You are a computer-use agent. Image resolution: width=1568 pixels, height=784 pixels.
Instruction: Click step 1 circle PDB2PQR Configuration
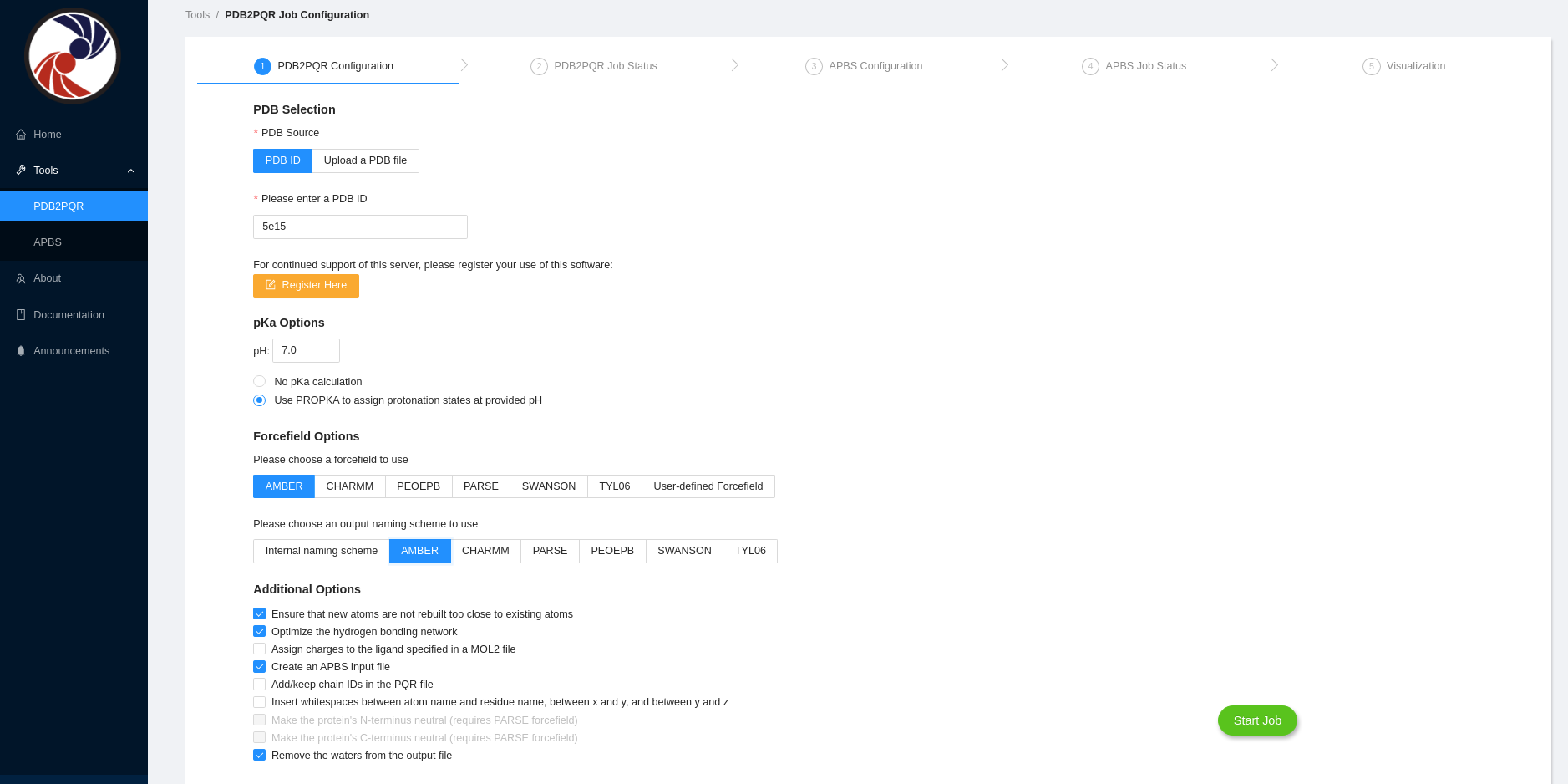[x=262, y=66]
